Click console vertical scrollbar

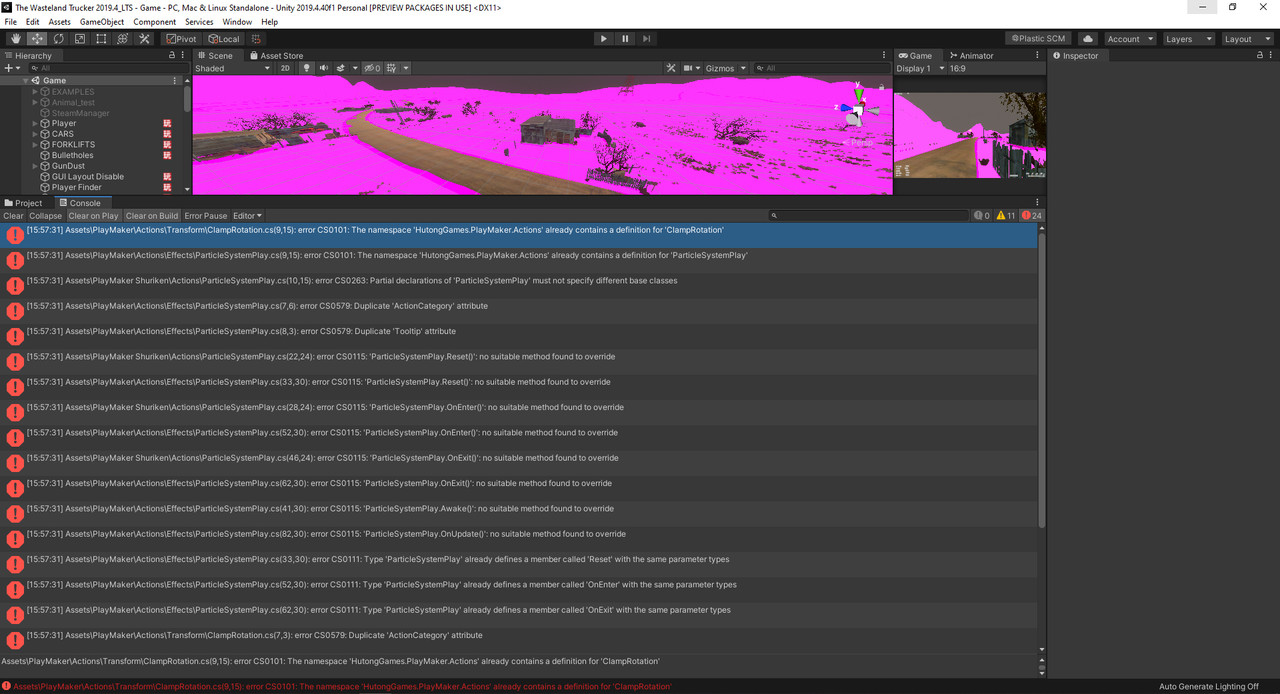(x=1042, y=380)
